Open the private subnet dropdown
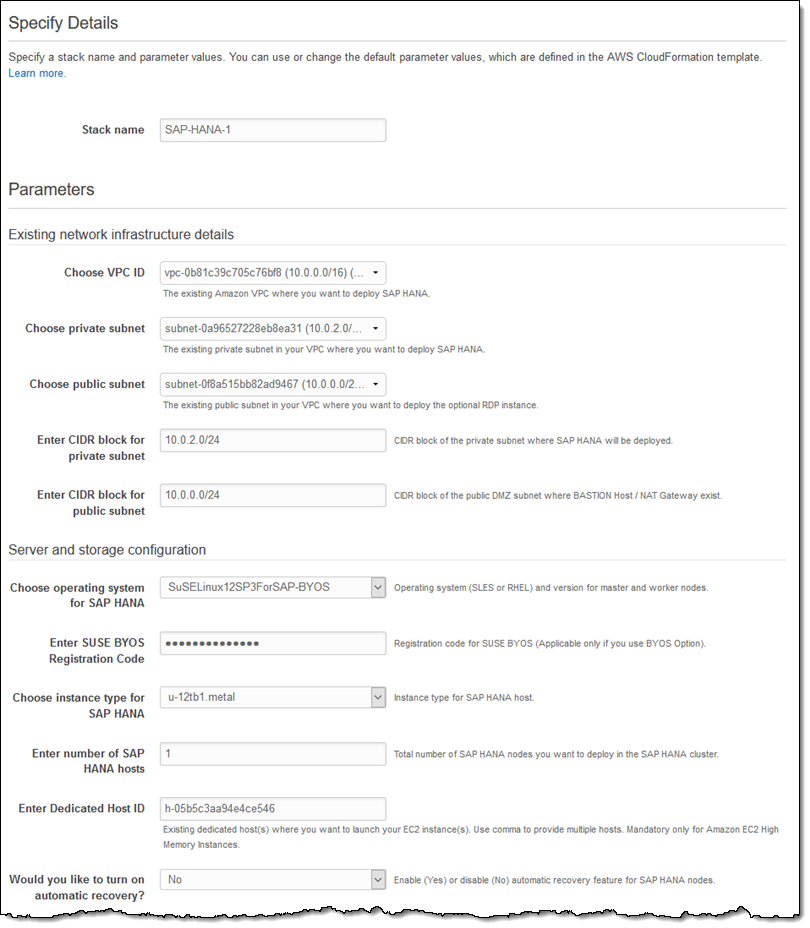810x928 pixels. coord(272,328)
